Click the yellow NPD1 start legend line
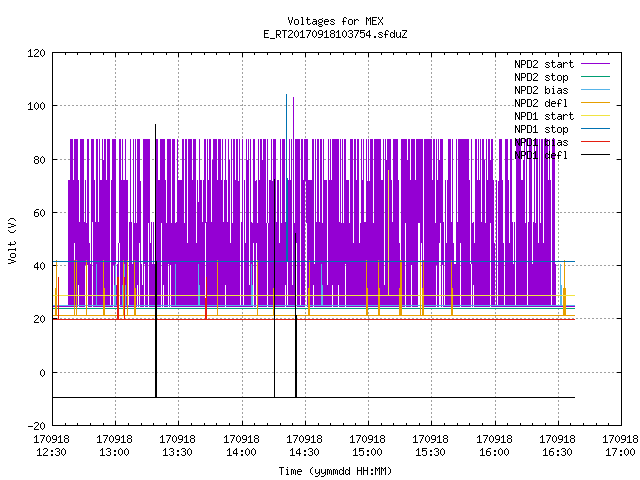 [x=595, y=116]
